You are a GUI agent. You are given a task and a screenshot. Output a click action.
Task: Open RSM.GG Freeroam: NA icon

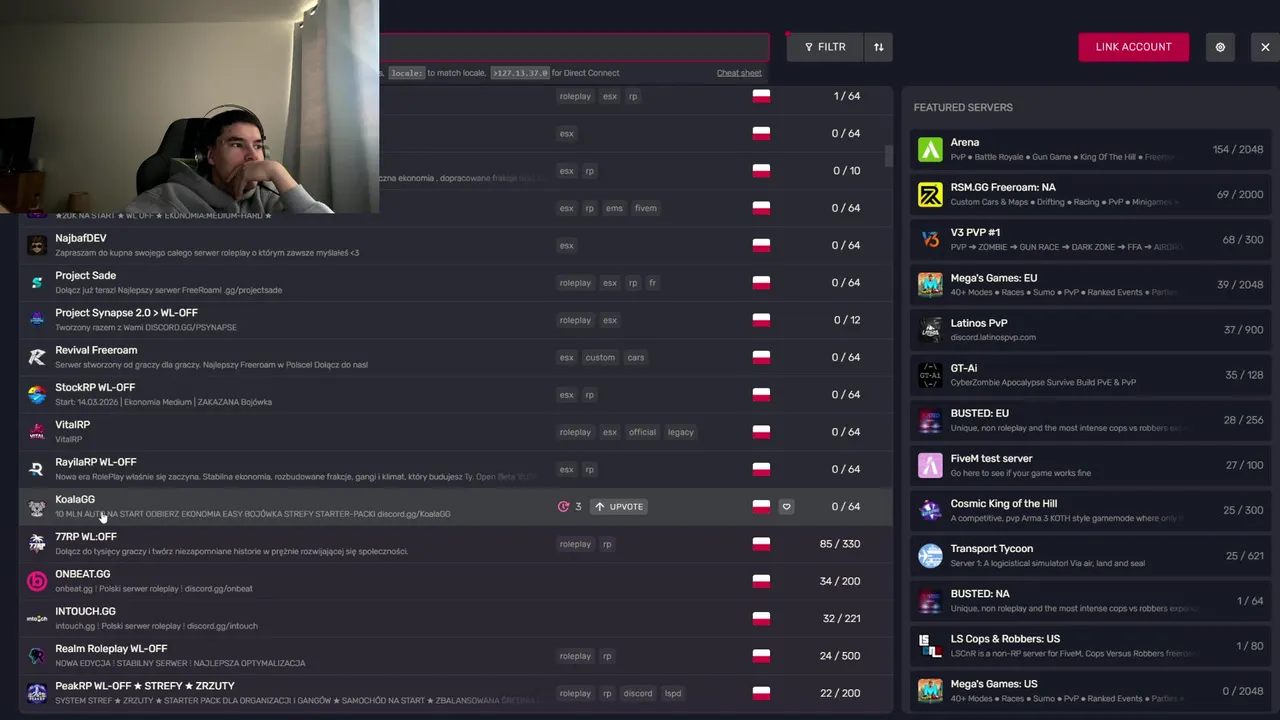[930, 195]
